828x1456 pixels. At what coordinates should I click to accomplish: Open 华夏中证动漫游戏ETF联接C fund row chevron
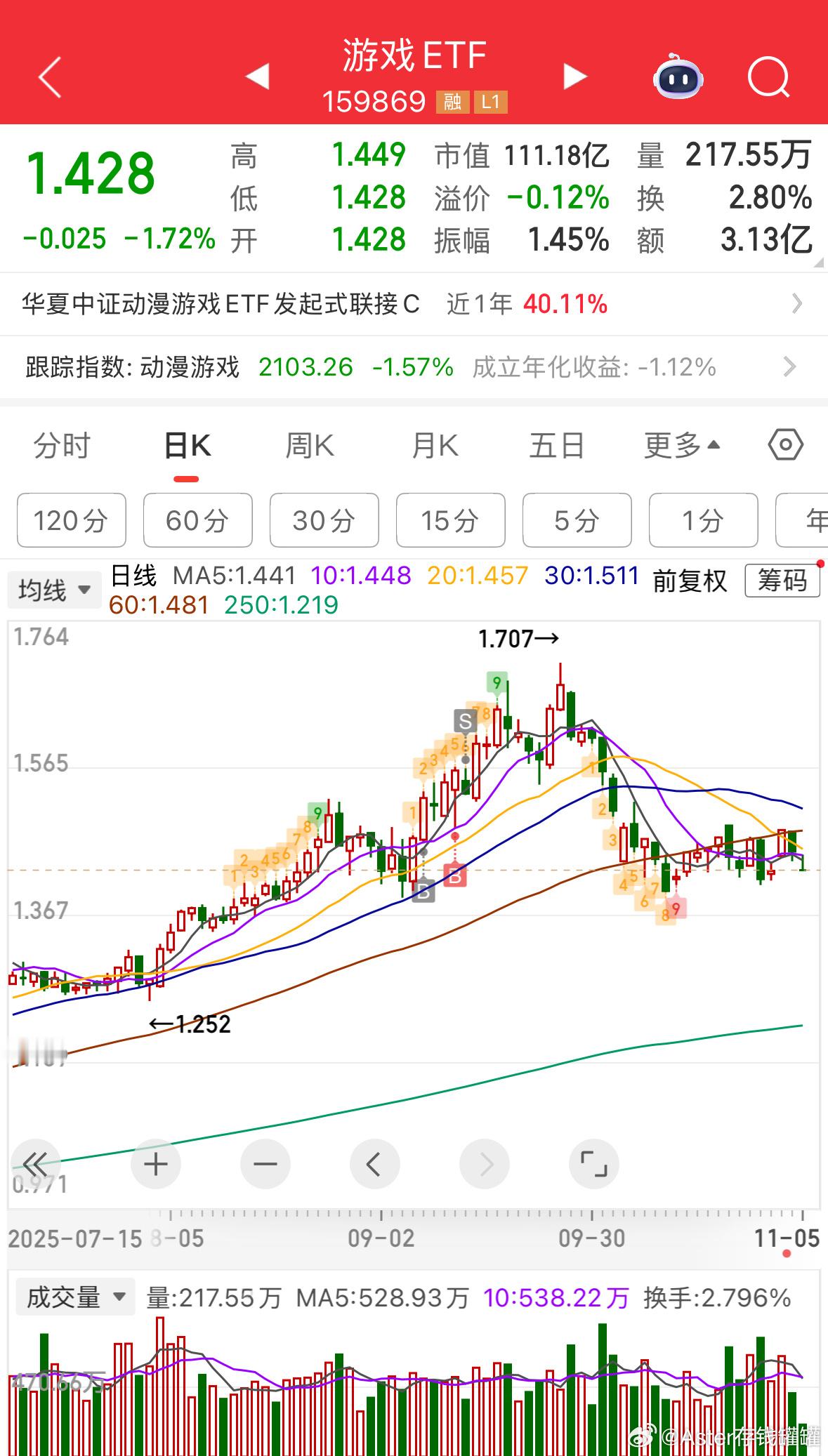pyautogui.click(x=797, y=304)
